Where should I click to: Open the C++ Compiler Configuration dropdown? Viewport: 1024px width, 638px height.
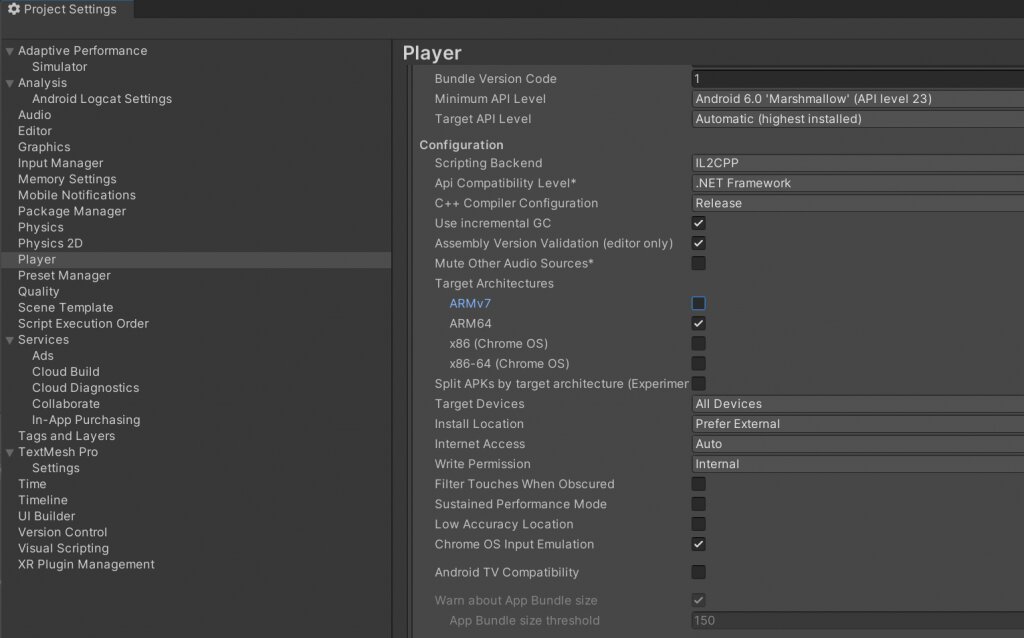857,203
